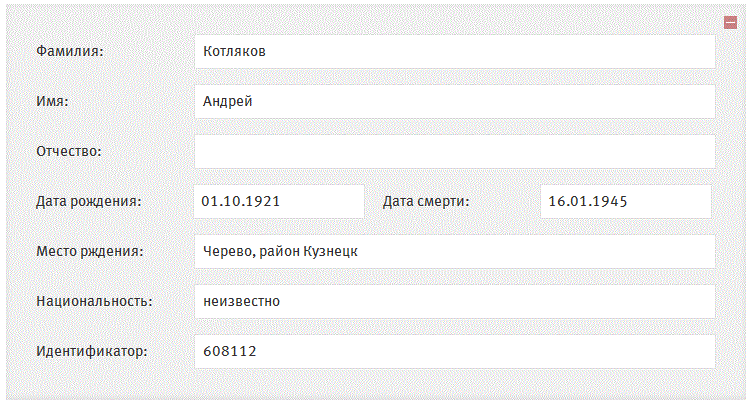751x405 pixels.
Task: Place cursor on the word Кузнецк
Action: (x=330, y=251)
